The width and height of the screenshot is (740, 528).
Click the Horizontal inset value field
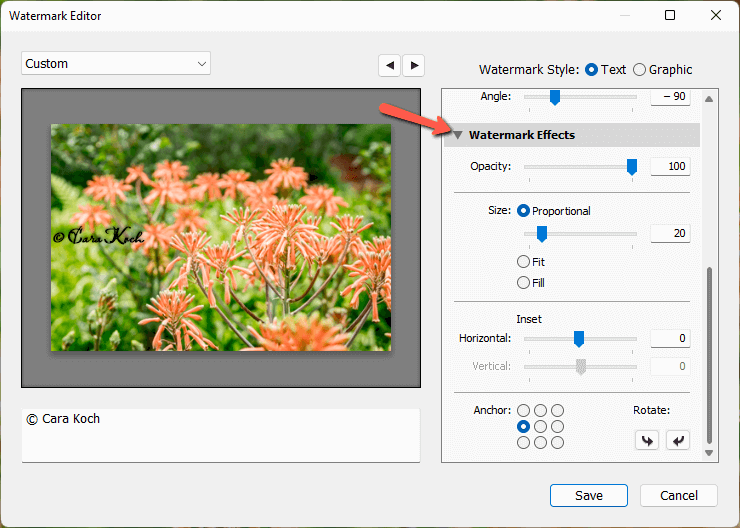(670, 338)
